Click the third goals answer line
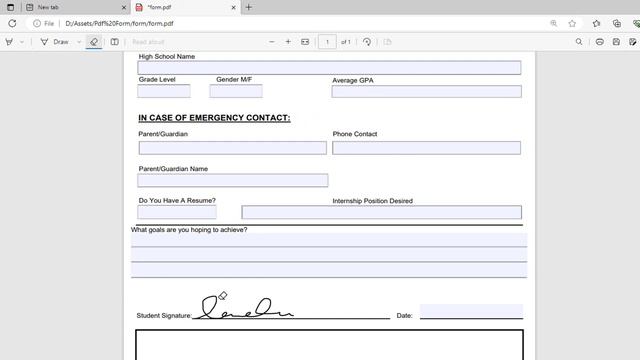640x360 pixels. (x=329, y=270)
